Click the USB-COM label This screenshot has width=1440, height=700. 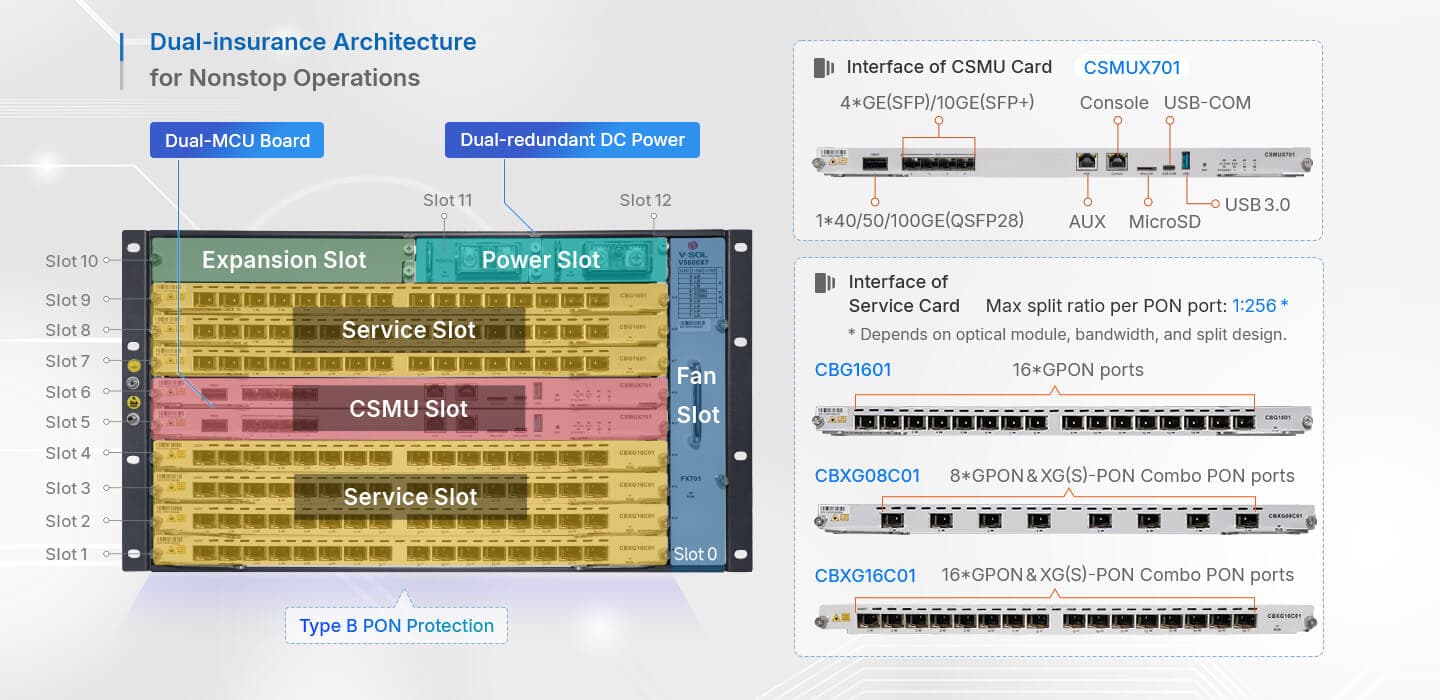tap(1207, 103)
